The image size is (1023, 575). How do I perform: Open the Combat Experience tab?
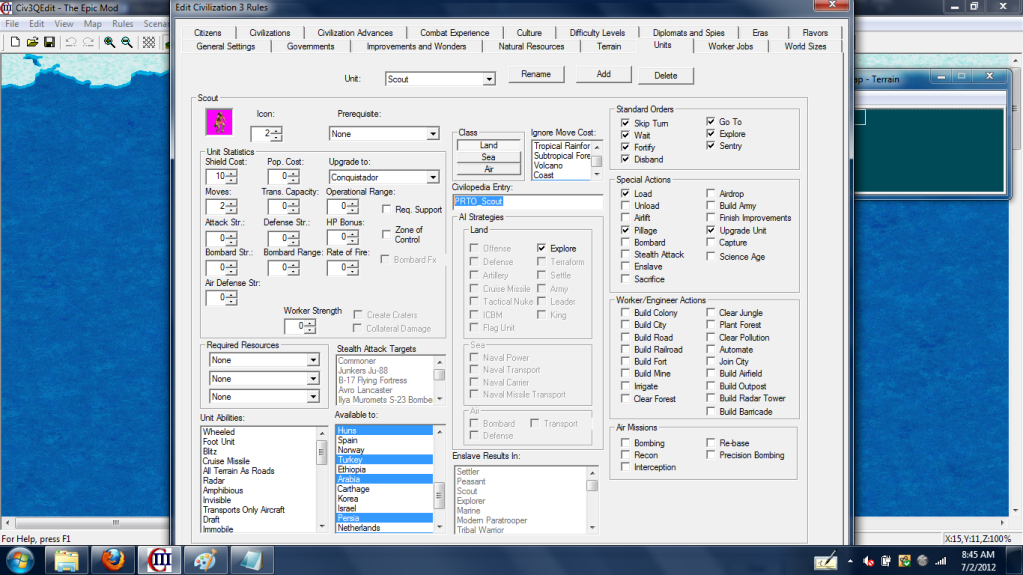454,33
